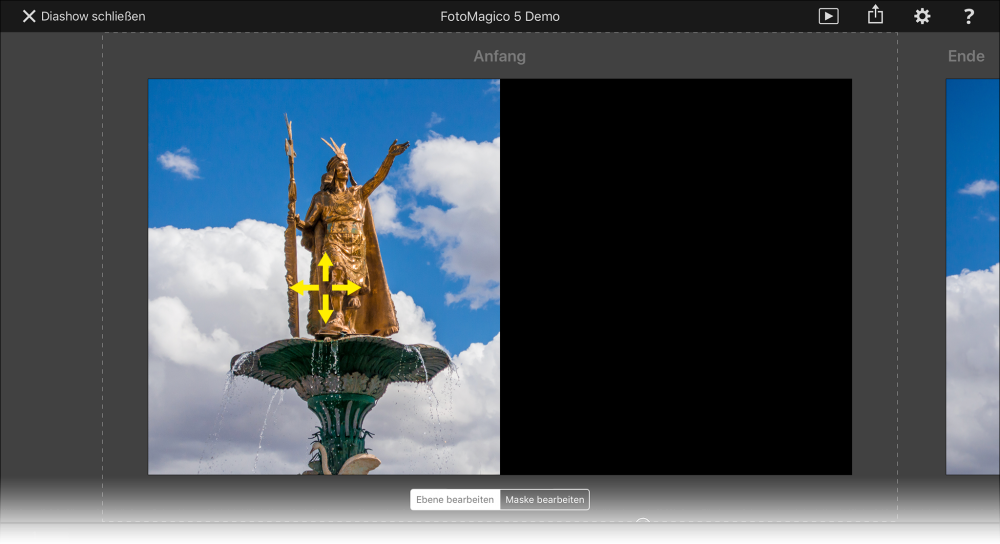Click the FotoMagico 5 Demo title
Image resolution: width=1000 pixels, height=544 pixels.
click(x=500, y=17)
